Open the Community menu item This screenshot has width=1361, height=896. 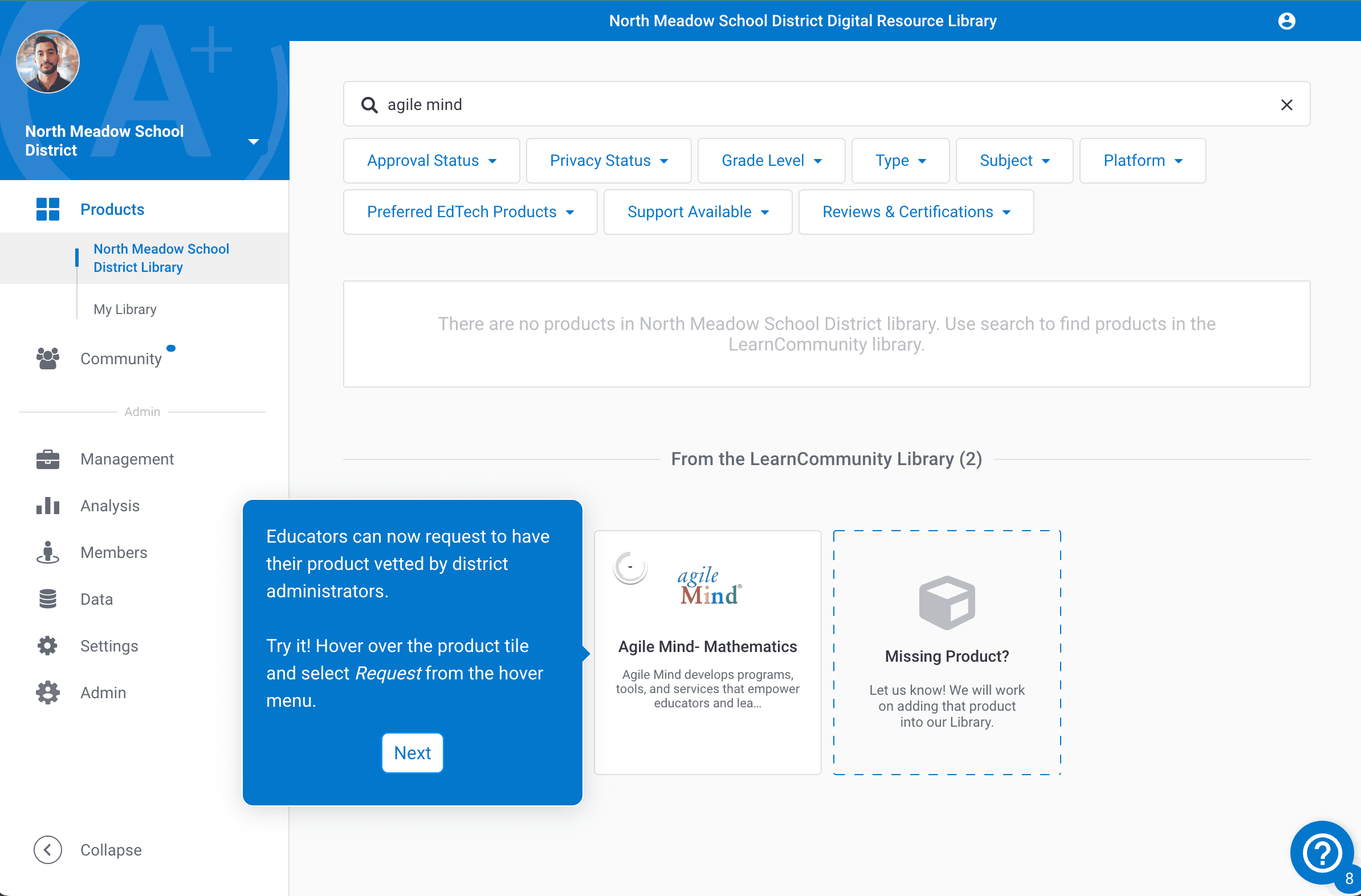(x=121, y=359)
